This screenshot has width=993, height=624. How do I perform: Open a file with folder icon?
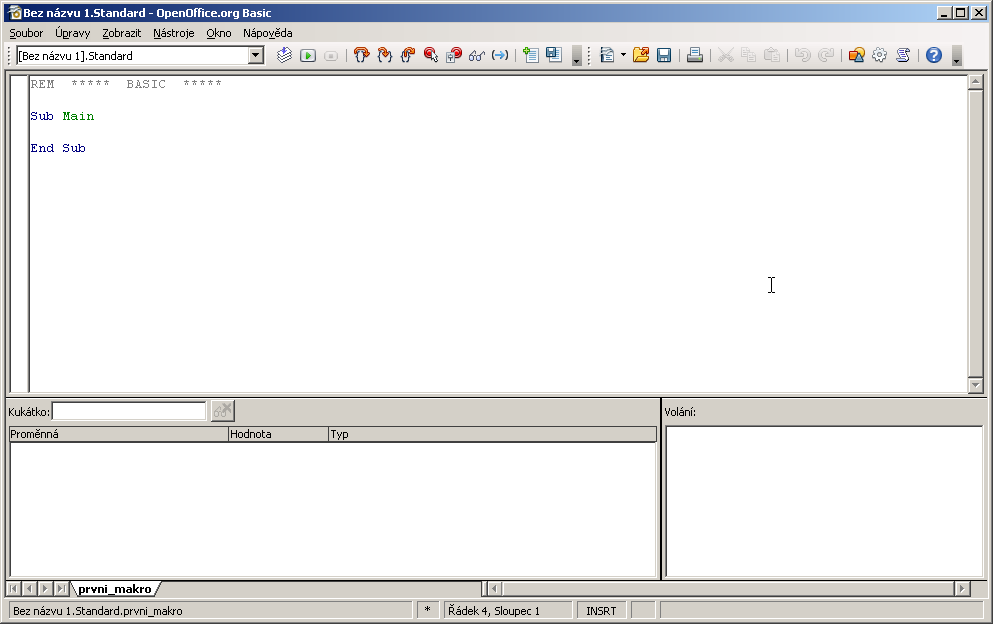pos(641,56)
